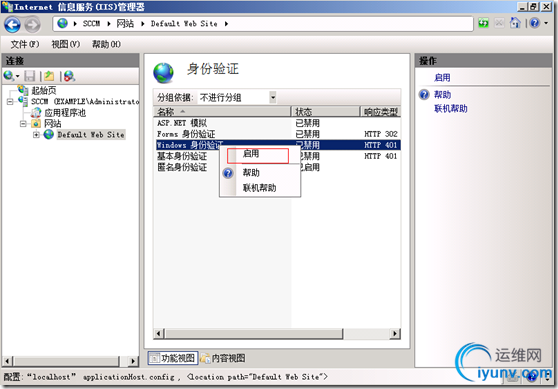Click HTTP 302 response type cell
Image resolution: width=558 pixels, height=389 pixels.
click(x=380, y=134)
